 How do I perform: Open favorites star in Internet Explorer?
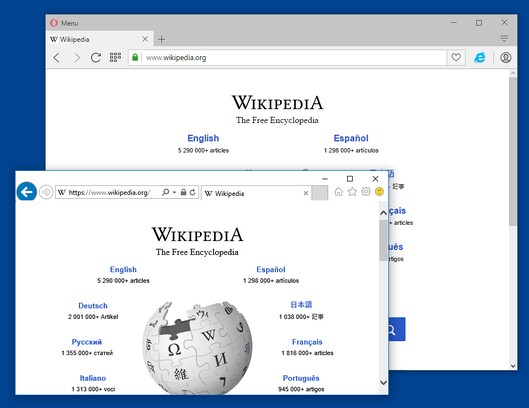(x=352, y=192)
